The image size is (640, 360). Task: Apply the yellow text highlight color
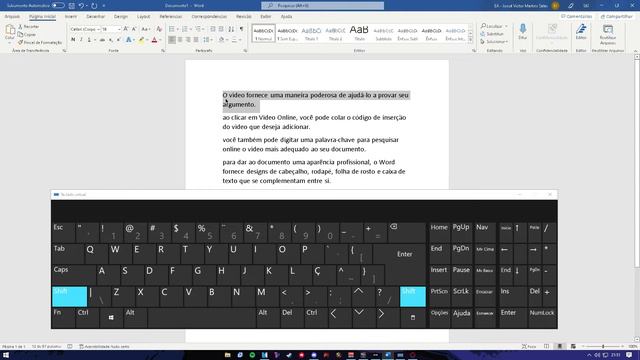(x=141, y=40)
